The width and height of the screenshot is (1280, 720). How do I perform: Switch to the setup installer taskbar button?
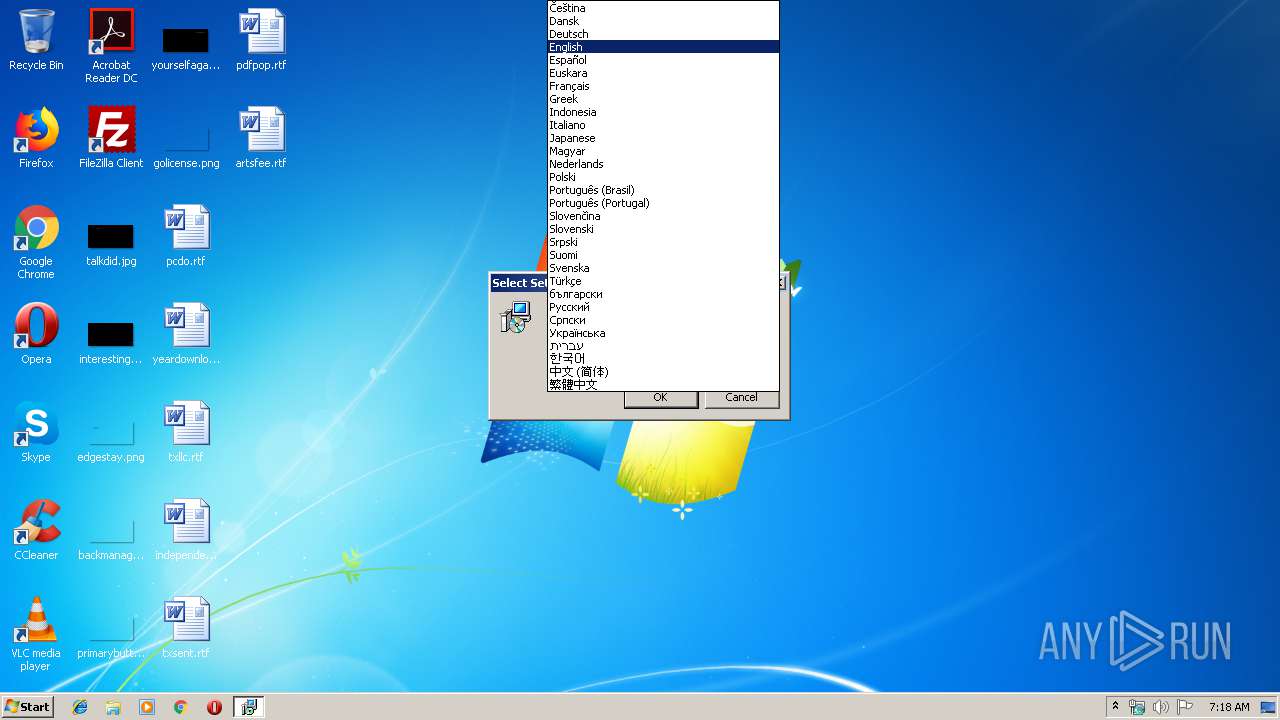[x=248, y=707]
